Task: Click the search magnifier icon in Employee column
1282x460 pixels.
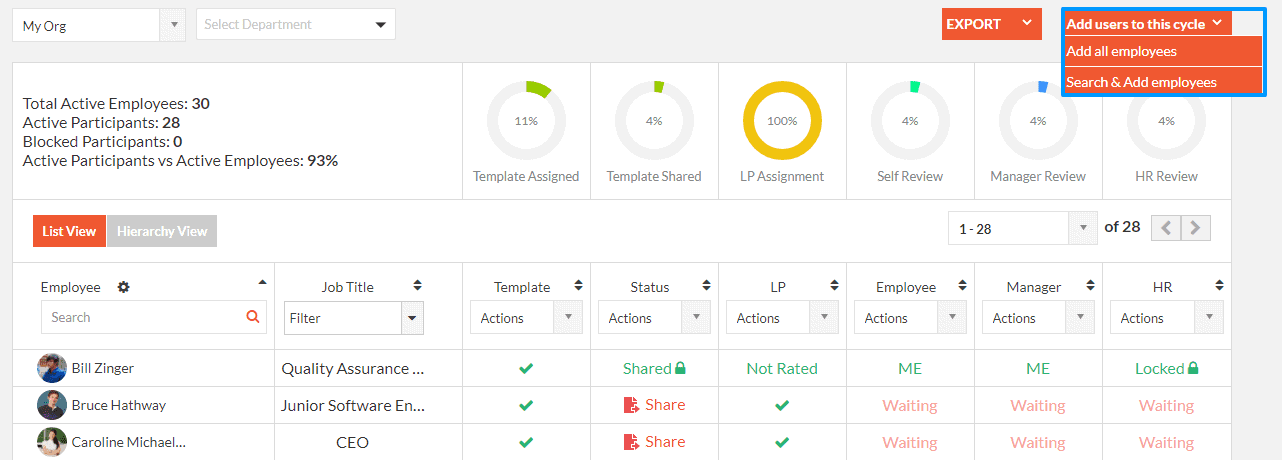Action: click(x=253, y=317)
